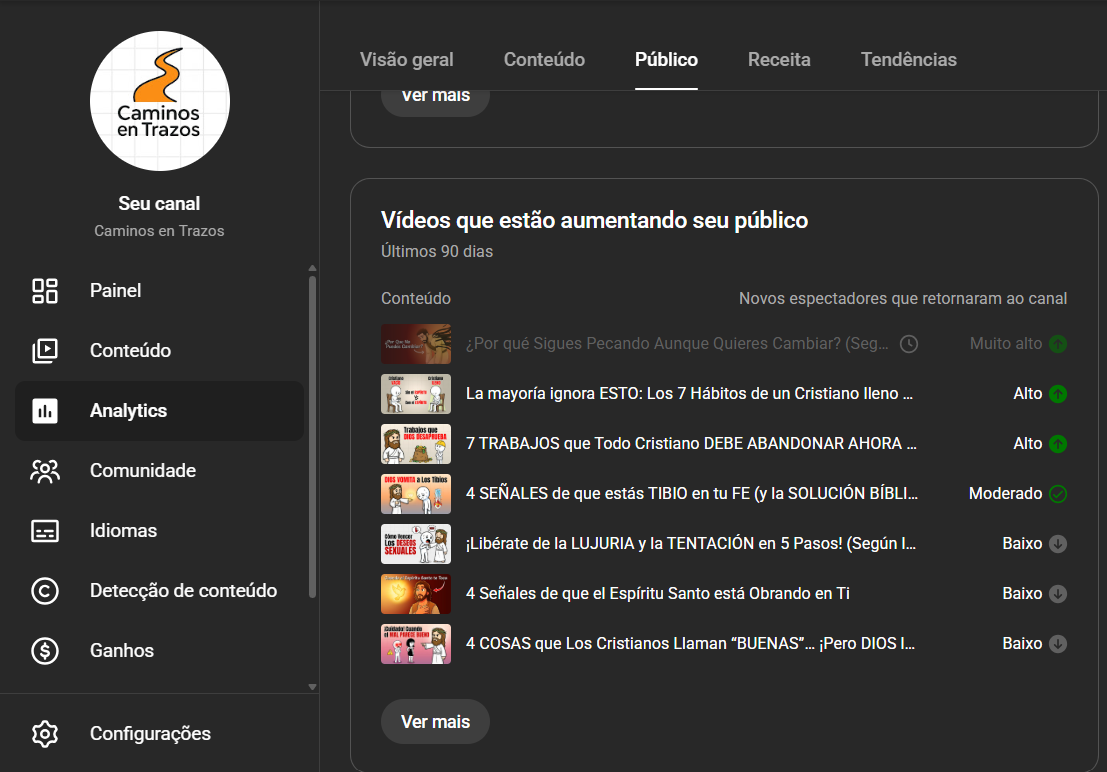Open Ganhos in the sidebar
This screenshot has height=772, width=1107.
(160, 651)
